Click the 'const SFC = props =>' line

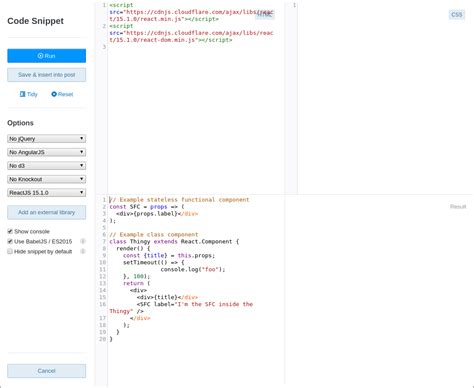point(147,207)
